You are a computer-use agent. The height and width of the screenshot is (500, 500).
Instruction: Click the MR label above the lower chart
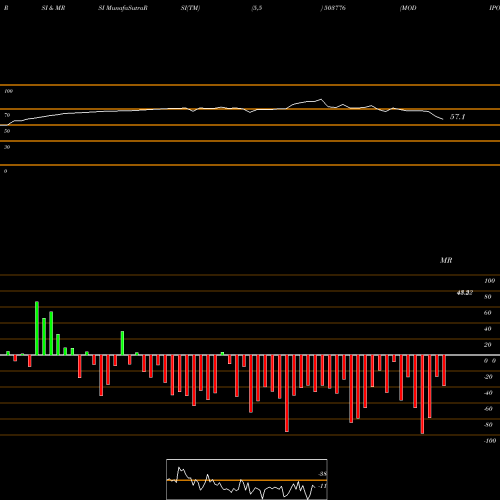pos(446,260)
